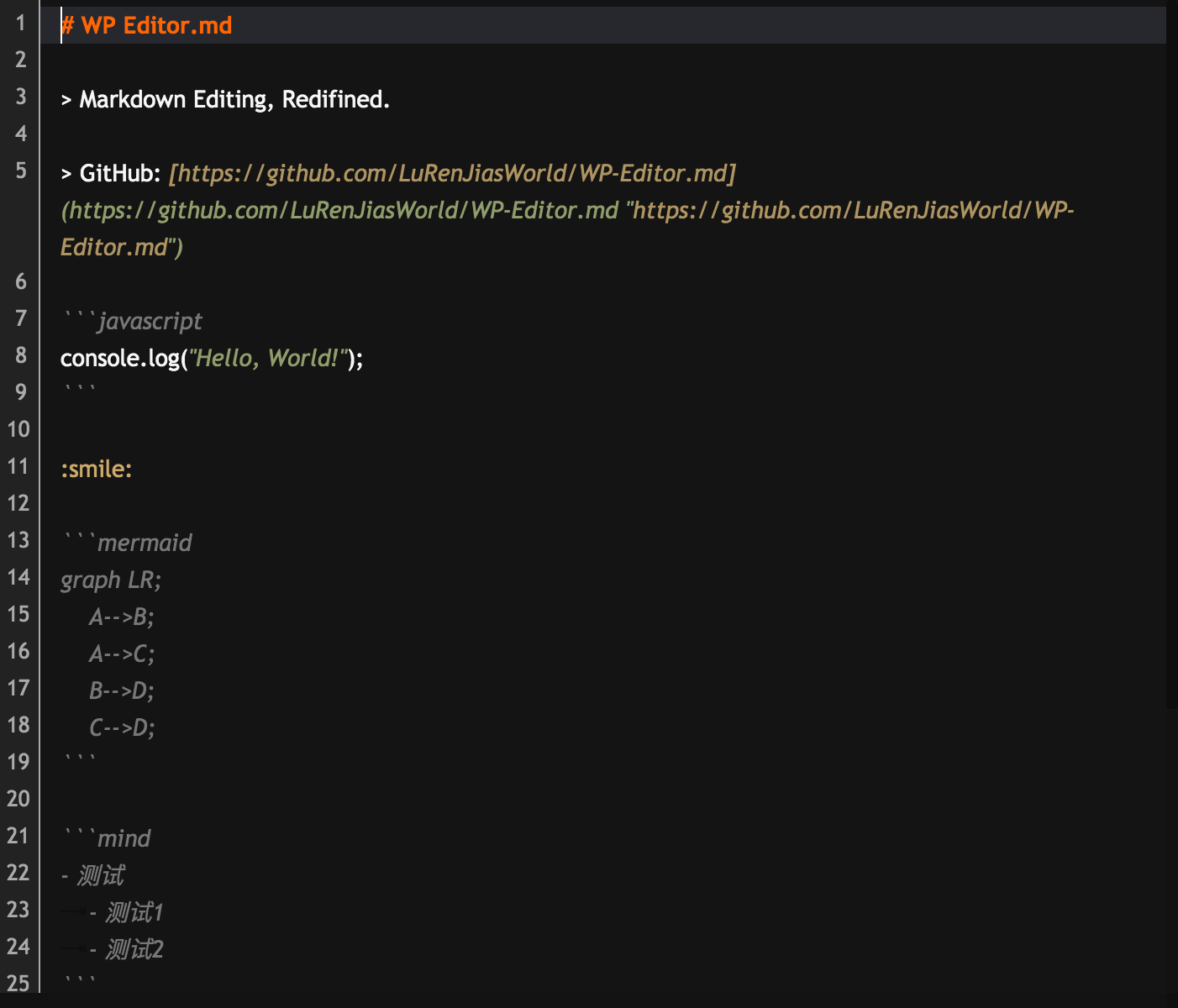This screenshot has height=1008, width=1178.
Task: Click line number 11 in the gutter
Action: point(18,466)
